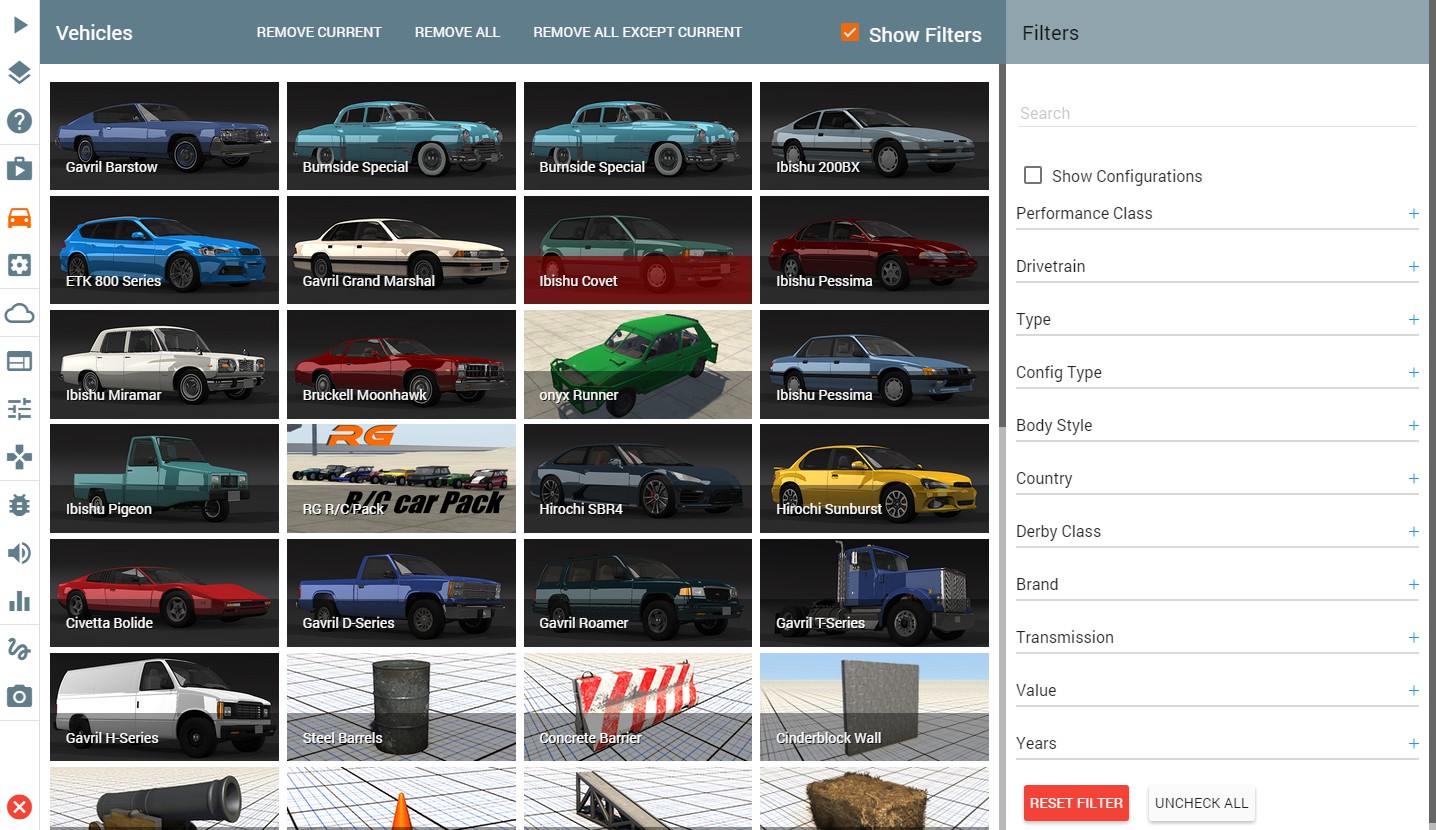Expand the Derby Class filter

[1217, 531]
